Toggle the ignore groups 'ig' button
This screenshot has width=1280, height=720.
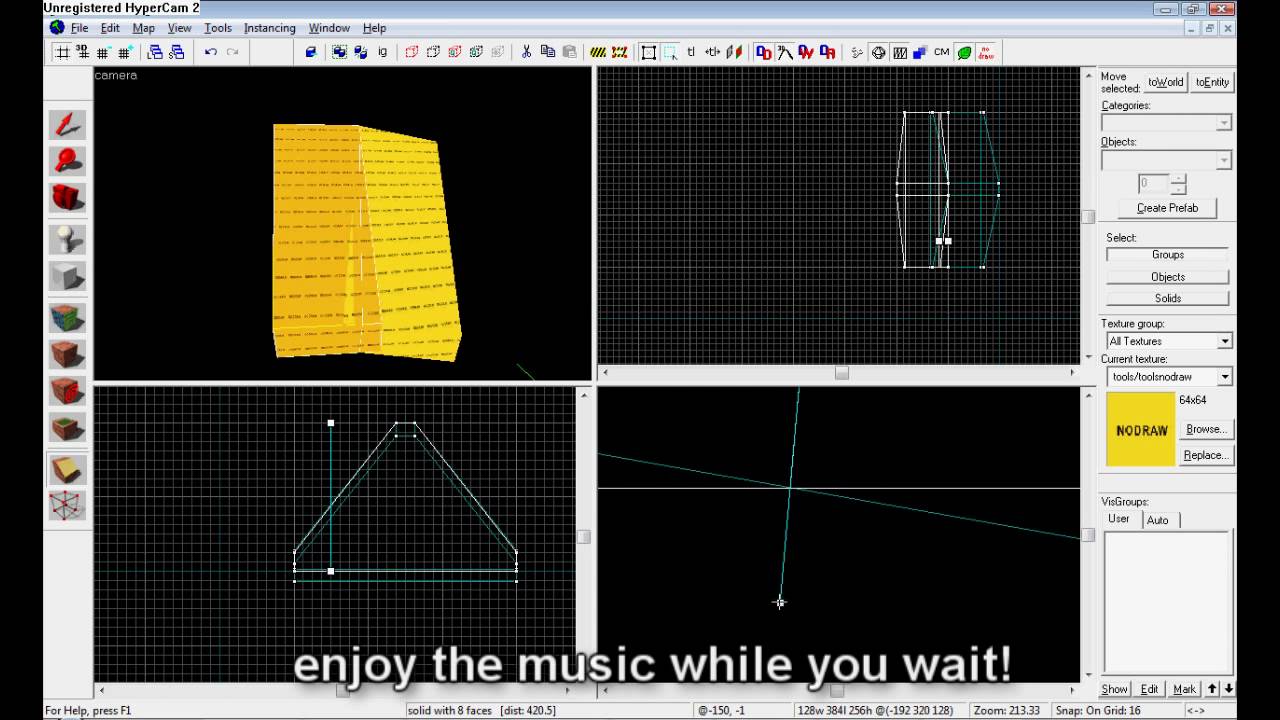point(382,52)
